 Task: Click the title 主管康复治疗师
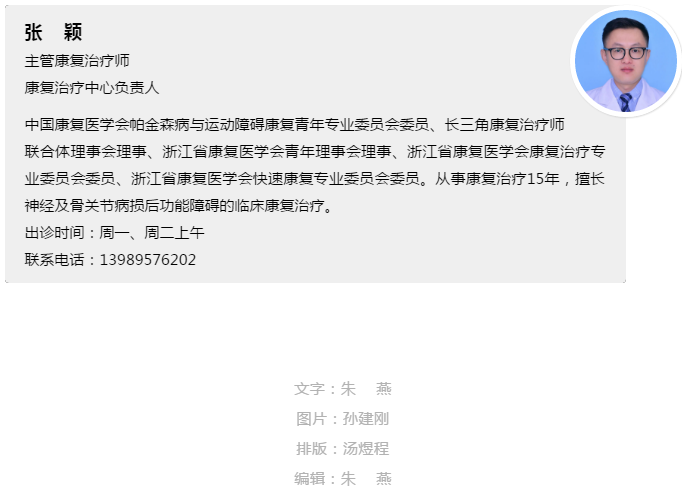point(77,61)
